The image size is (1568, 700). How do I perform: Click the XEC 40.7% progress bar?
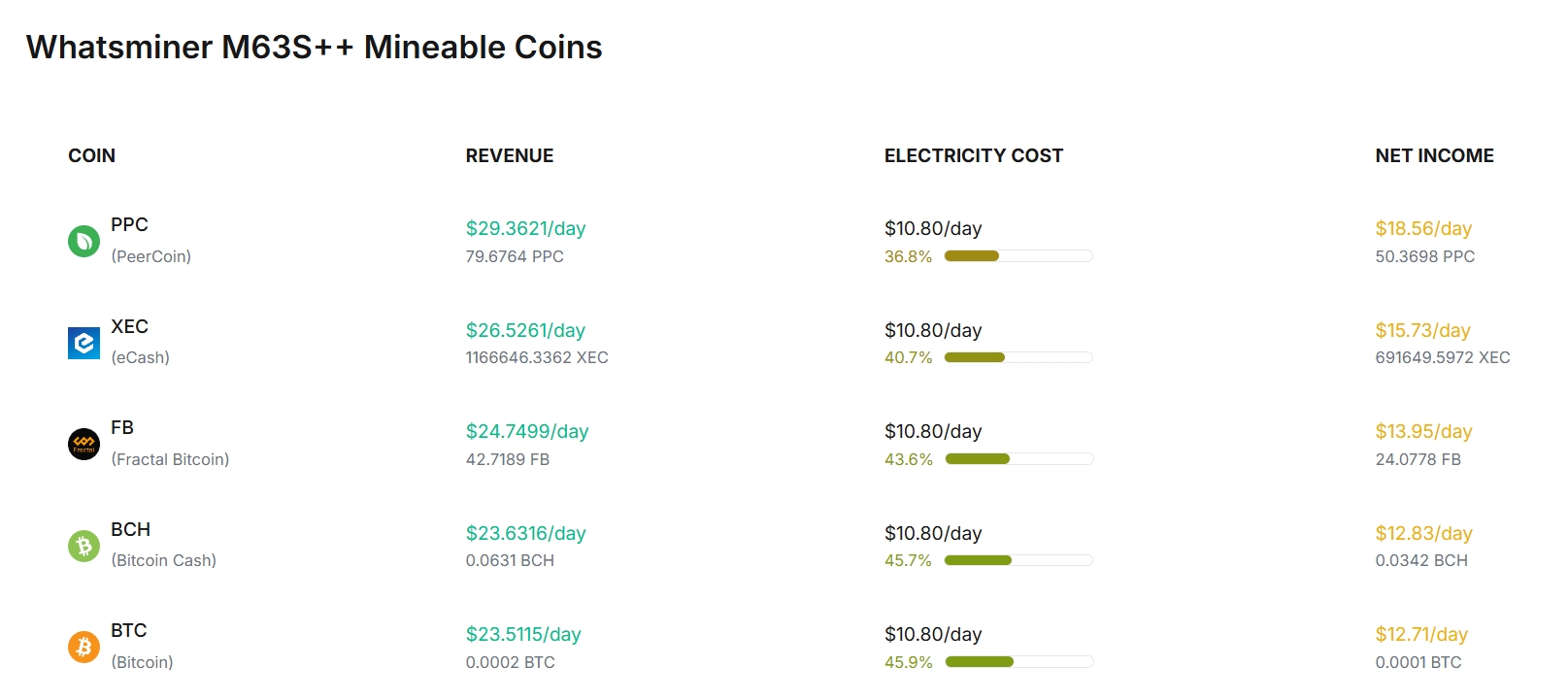coord(1017,357)
